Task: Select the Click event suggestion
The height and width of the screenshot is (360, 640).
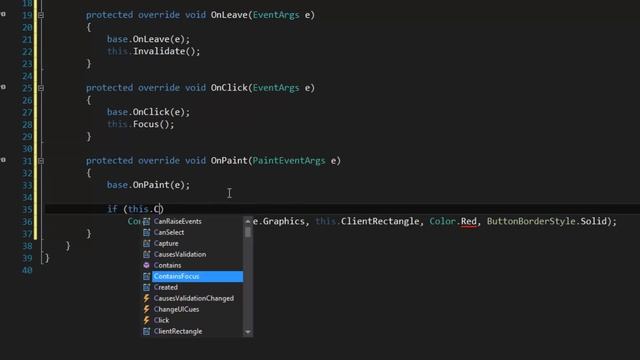Action: [x=161, y=320]
